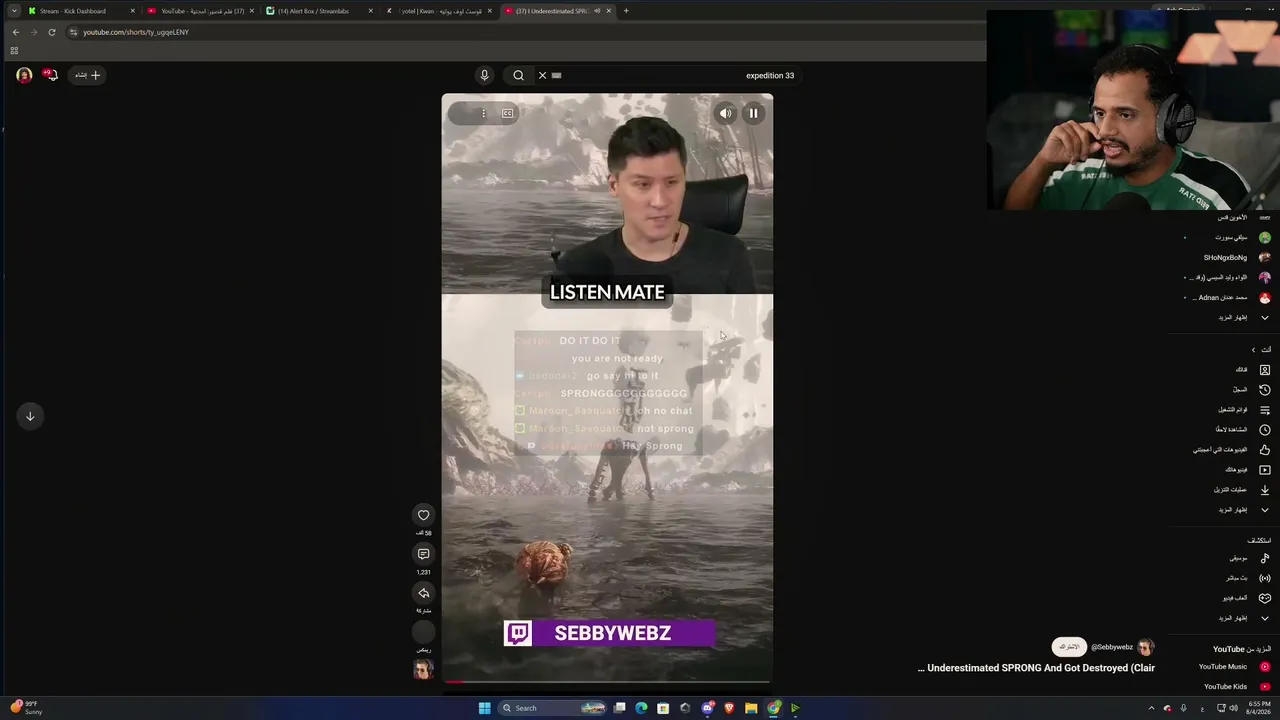The width and height of the screenshot is (1280, 720).
Task: Click the search magnifier icon
Action: tap(518, 75)
